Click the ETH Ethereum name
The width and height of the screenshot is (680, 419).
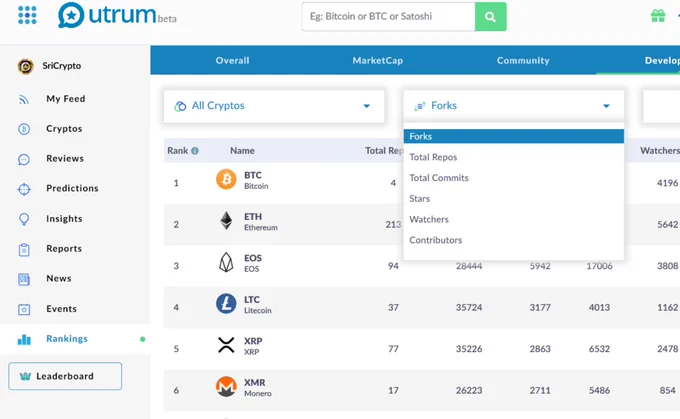click(x=261, y=222)
